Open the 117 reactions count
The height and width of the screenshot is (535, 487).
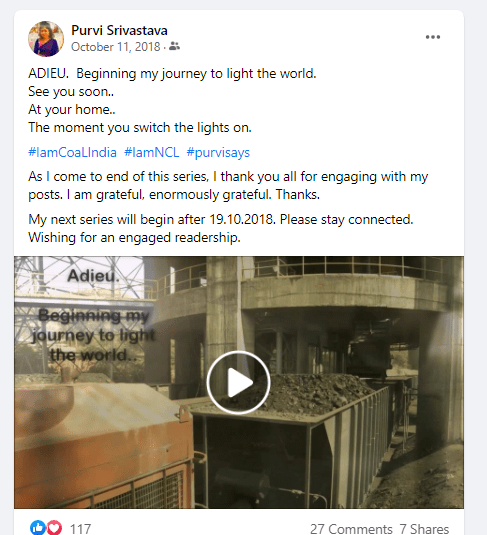pyautogui.click(x=80, y=529)
